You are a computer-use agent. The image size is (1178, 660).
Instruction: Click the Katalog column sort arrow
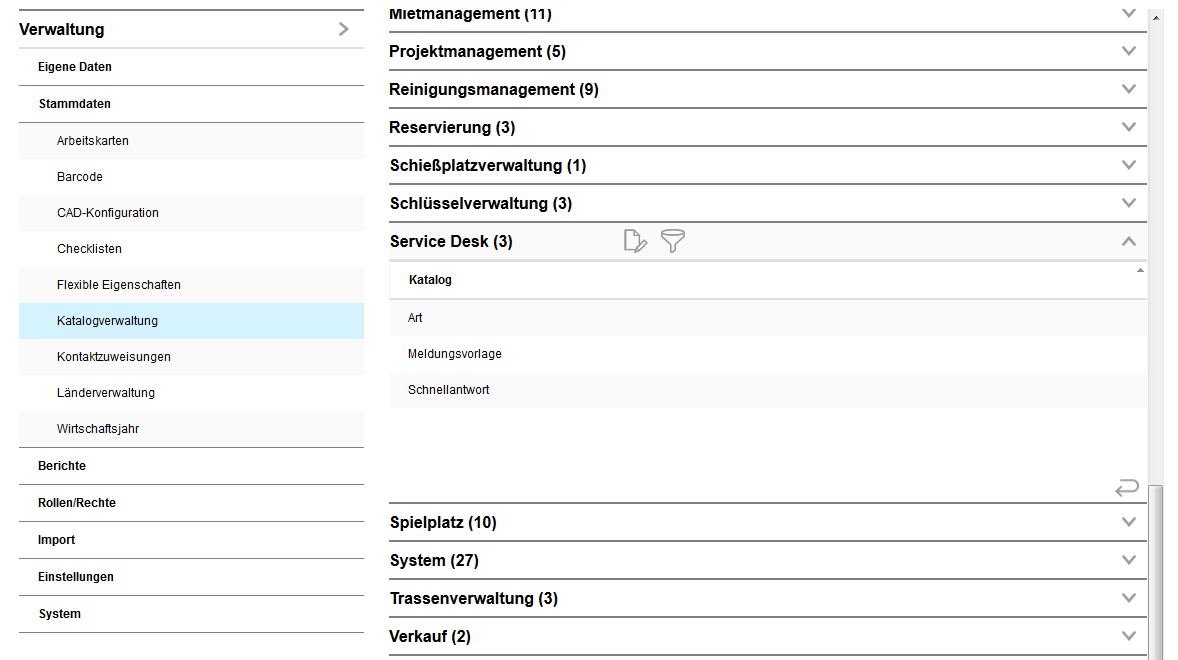coord(1140,271)
